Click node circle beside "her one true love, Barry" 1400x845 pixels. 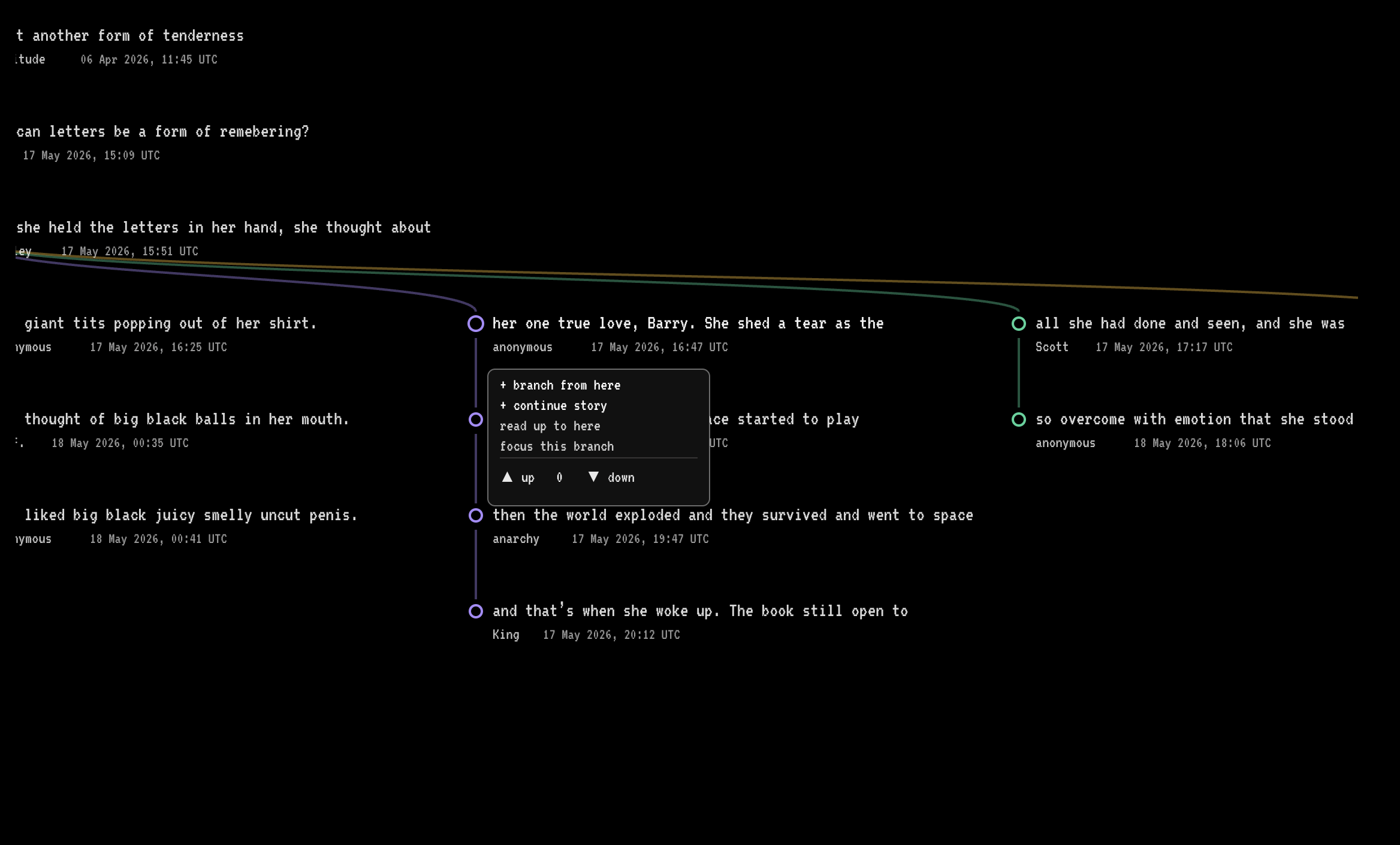pyautogui.click(x=476, y=324)
